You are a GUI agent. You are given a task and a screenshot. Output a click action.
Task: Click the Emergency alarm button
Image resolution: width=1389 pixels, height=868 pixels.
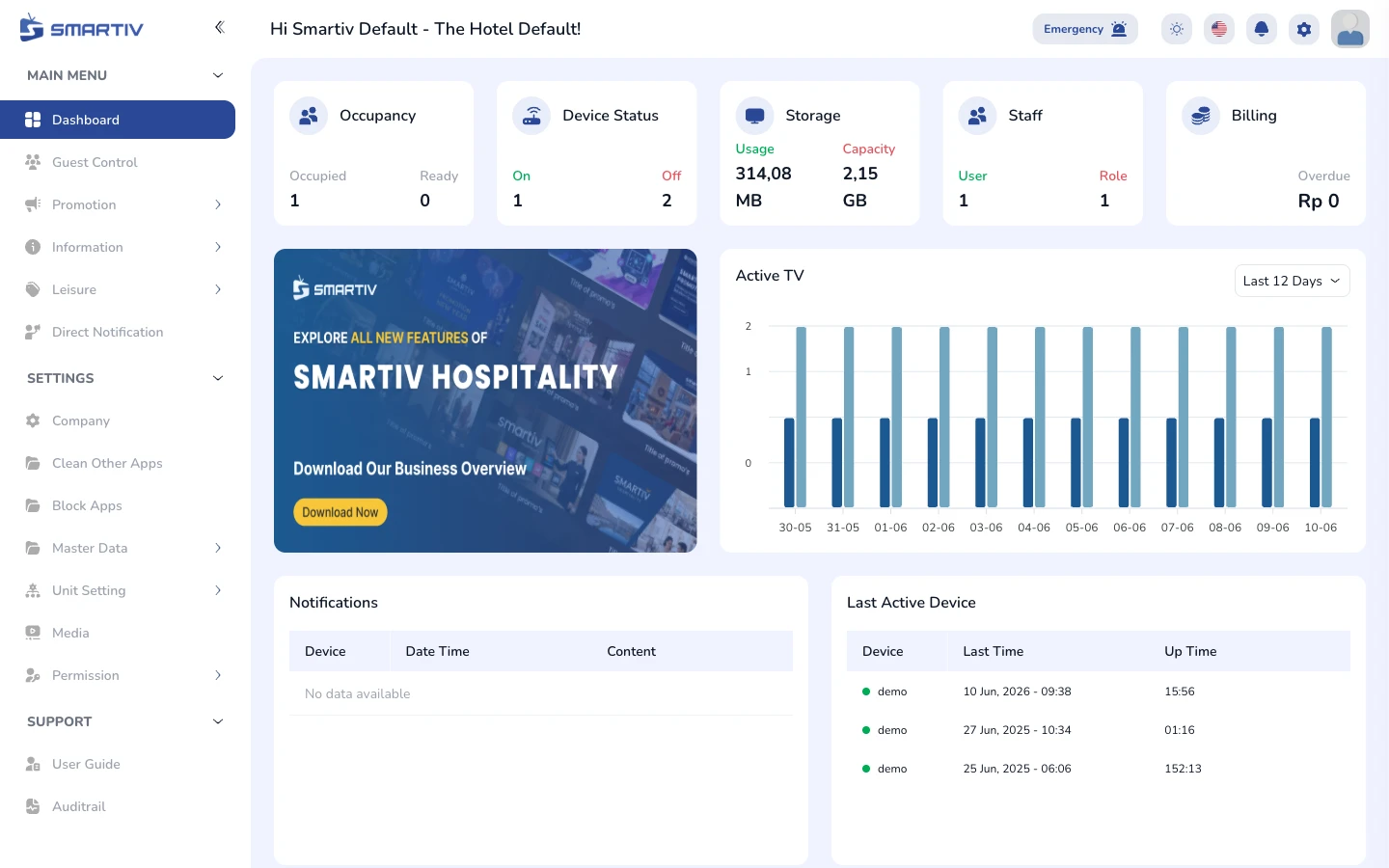click(1085, 29)
